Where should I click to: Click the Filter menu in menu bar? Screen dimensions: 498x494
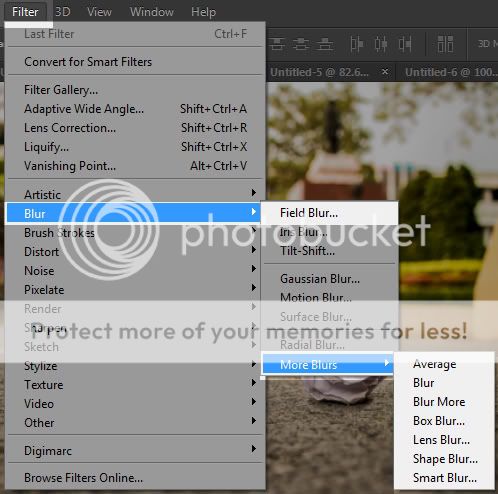(x=25, y=12)
